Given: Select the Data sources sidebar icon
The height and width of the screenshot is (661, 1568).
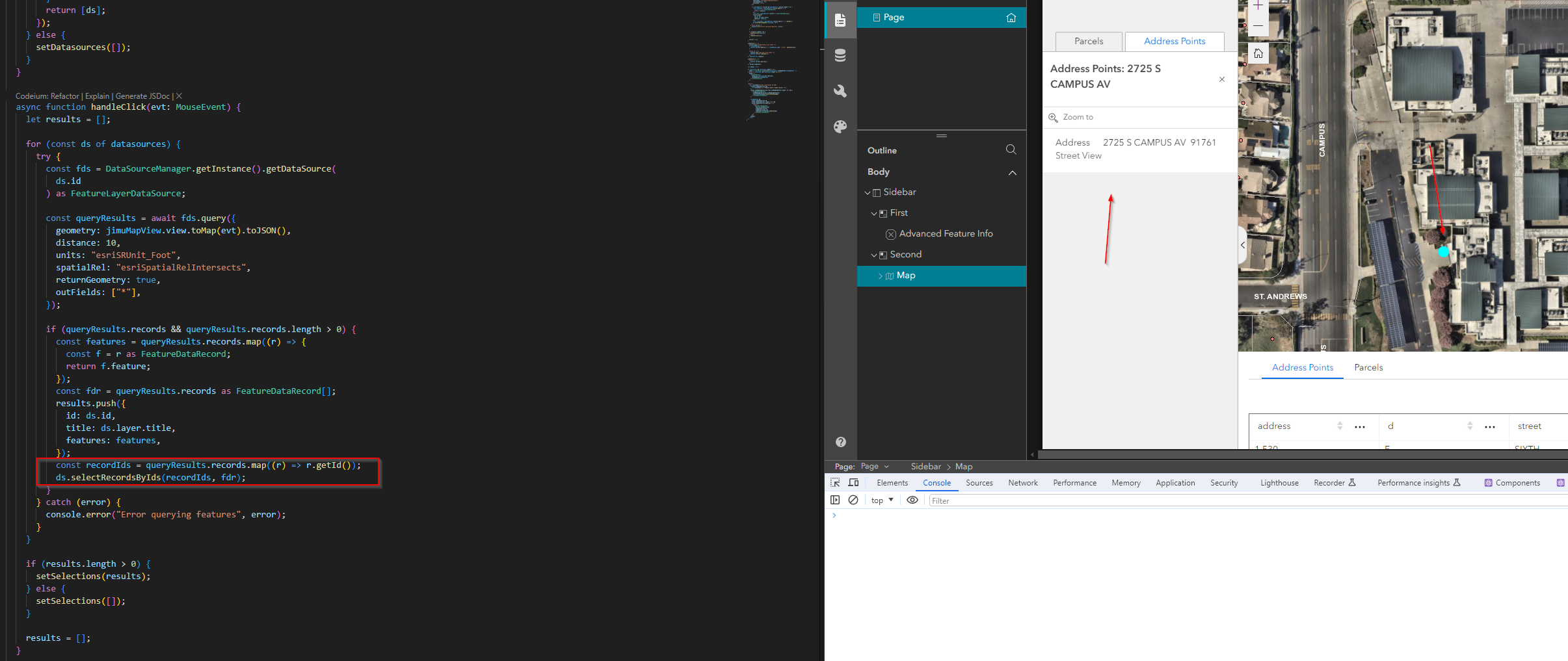Looking at the screenshot, I should tap(840, 56).
